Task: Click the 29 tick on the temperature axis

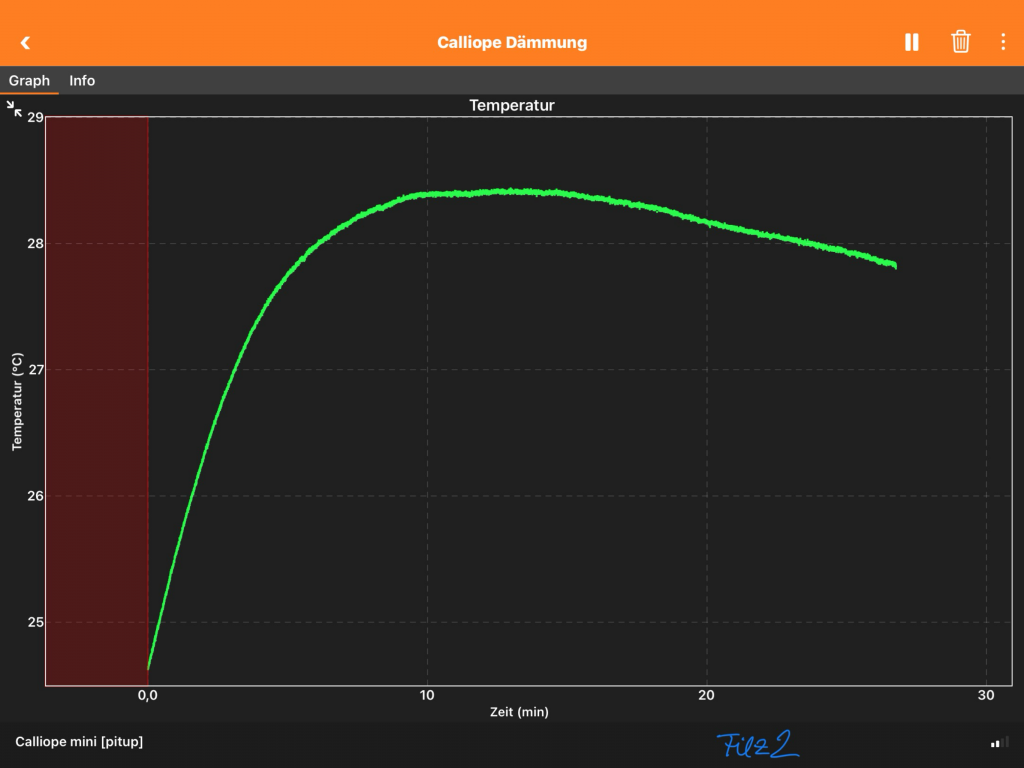Action: point(35,118)
